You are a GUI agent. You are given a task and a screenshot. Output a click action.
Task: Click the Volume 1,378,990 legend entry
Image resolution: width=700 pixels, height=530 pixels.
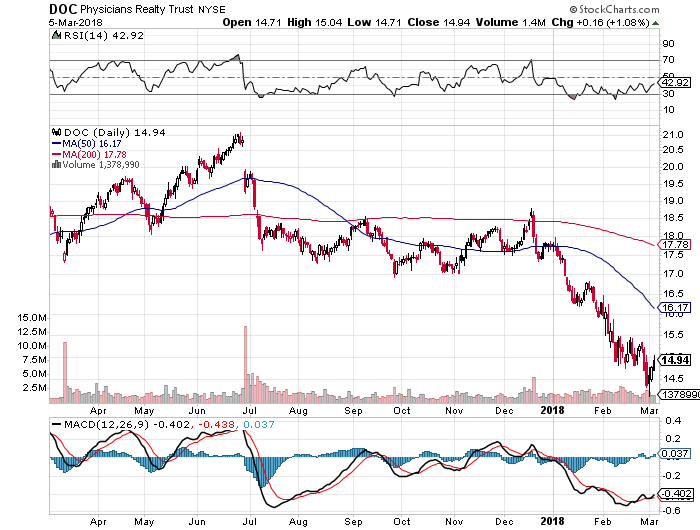(101, 165)
